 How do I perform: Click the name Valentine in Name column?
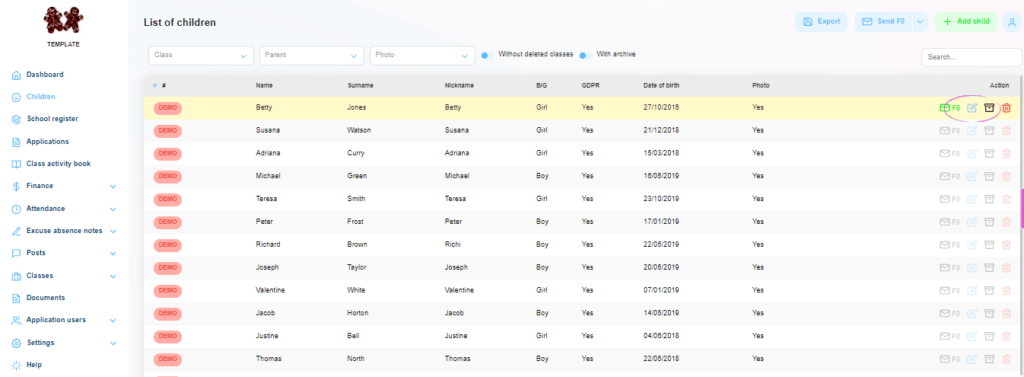click(x=270, y=291)
